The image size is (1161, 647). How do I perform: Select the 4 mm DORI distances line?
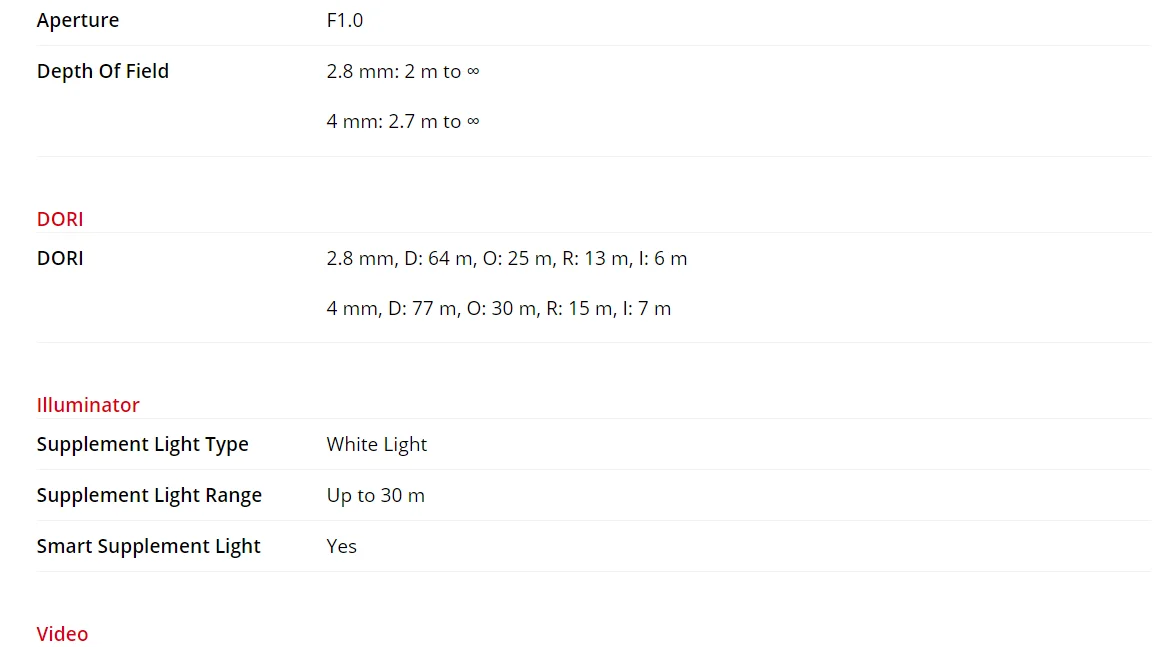tap(498, 309)
